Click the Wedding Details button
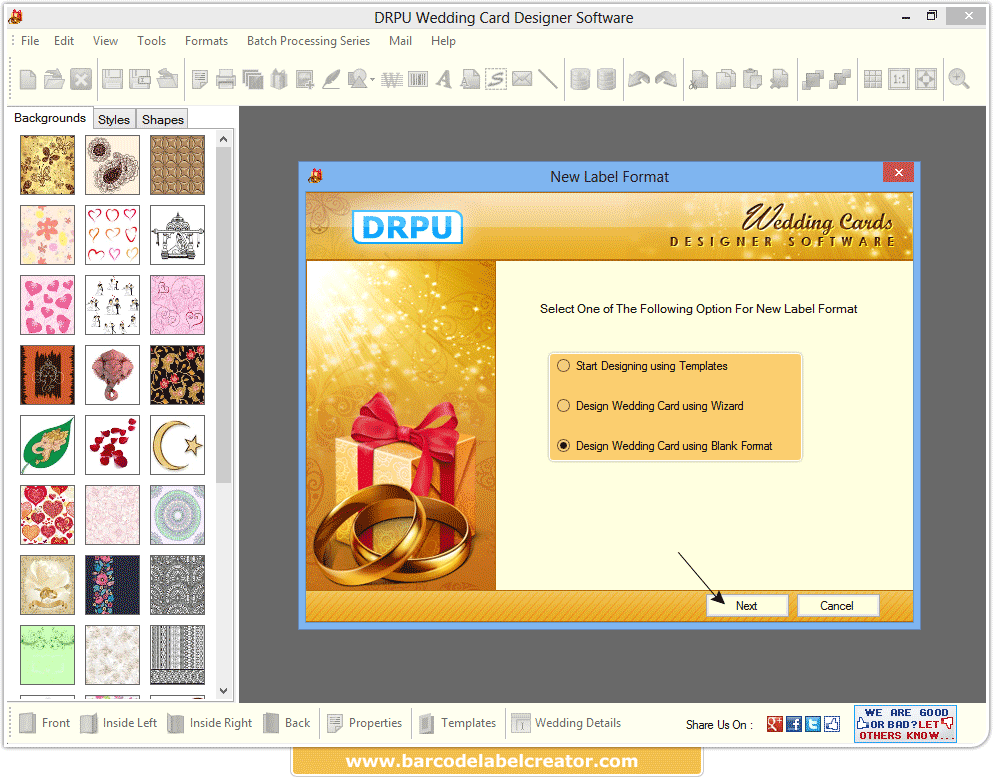 566,723
